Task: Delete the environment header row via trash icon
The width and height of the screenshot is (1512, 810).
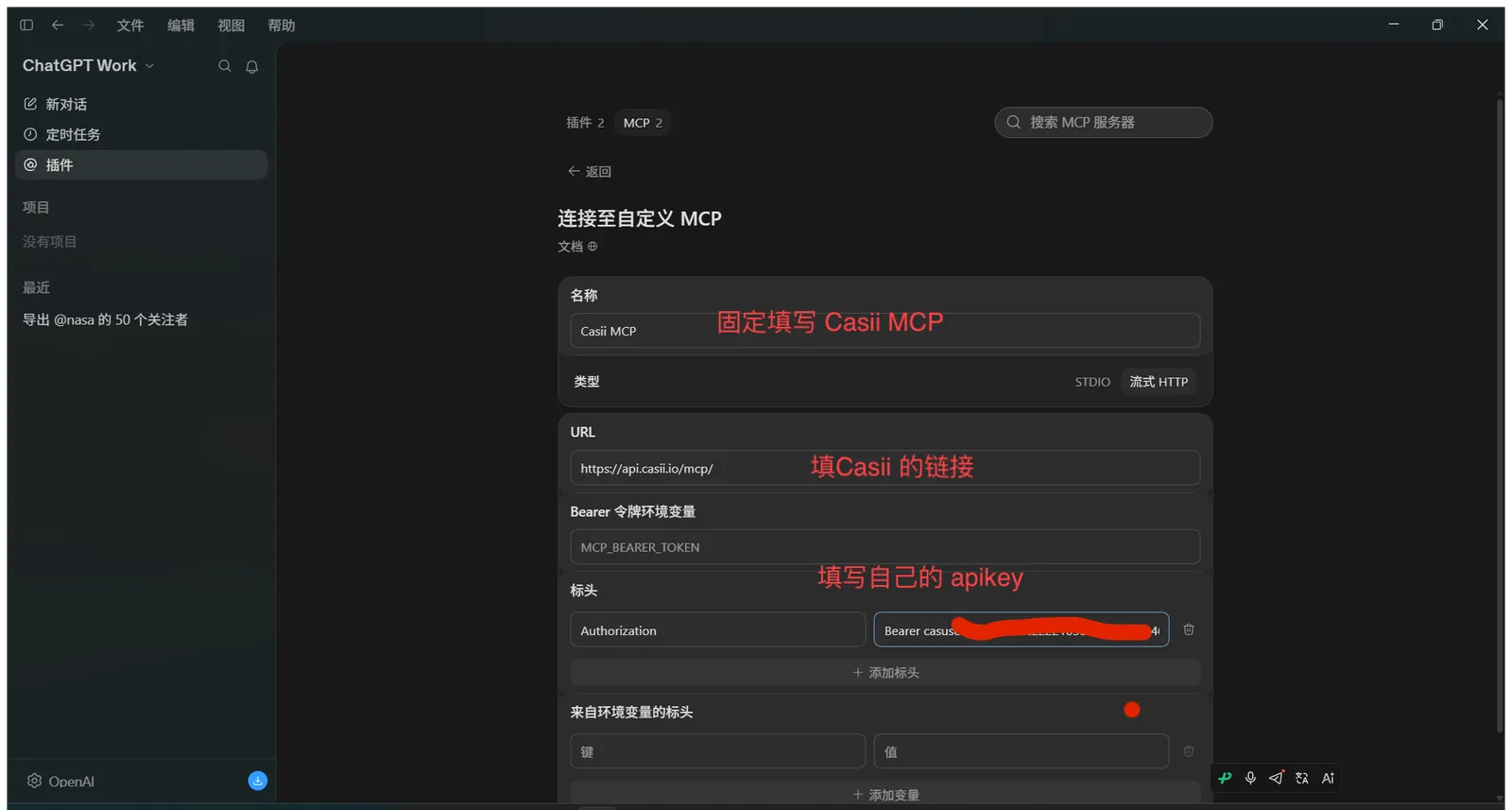Action: pos(1189,751)
